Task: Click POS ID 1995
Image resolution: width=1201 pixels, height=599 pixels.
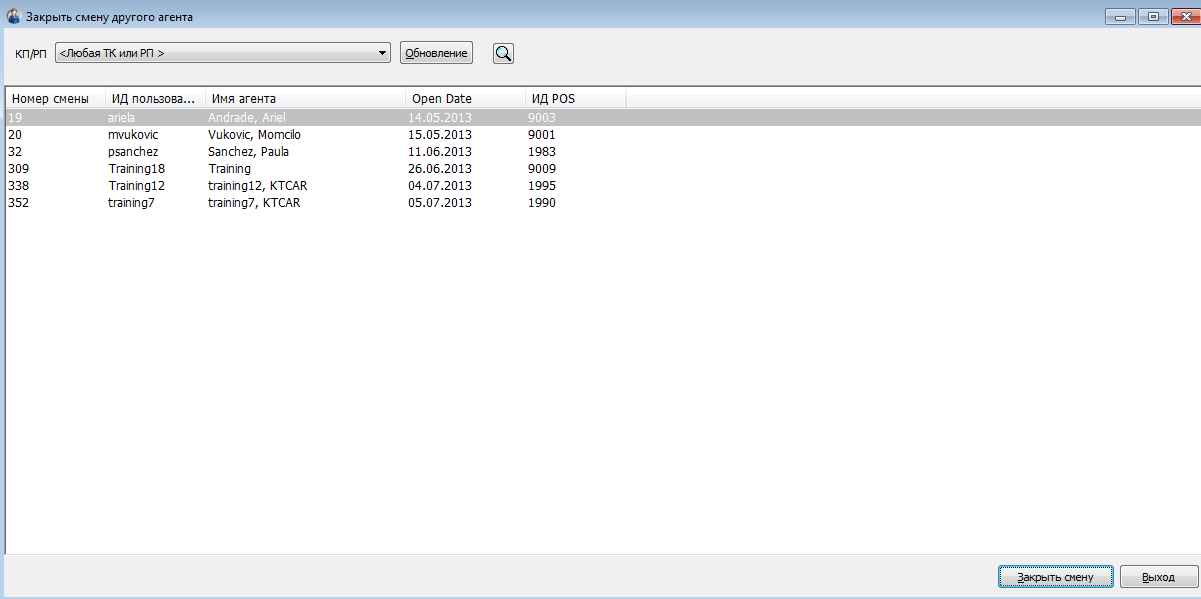Action: coord(541,186)
